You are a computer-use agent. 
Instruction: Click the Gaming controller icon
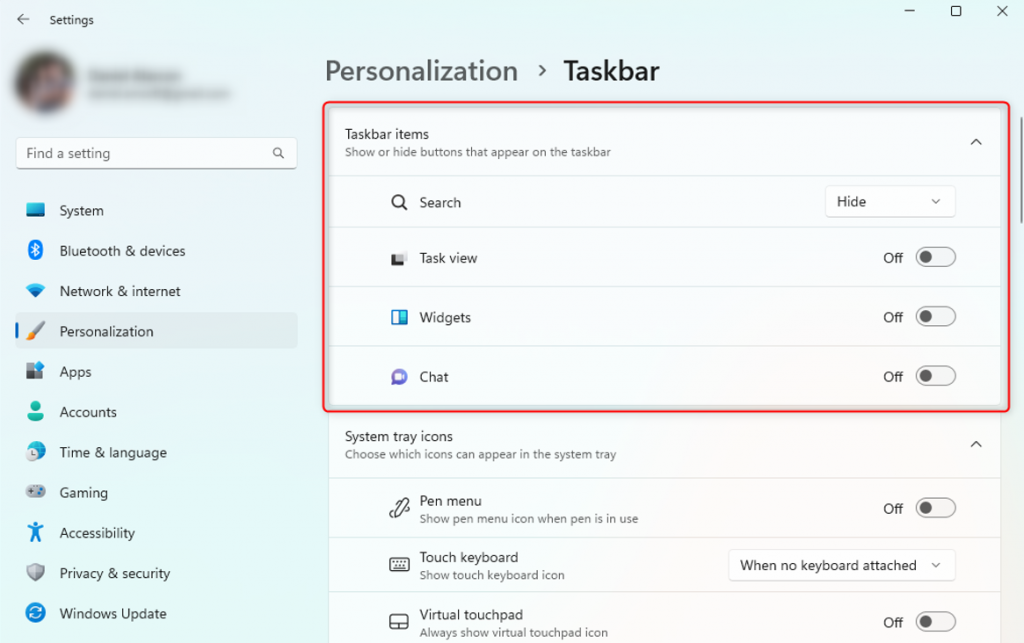pos(35,492)
